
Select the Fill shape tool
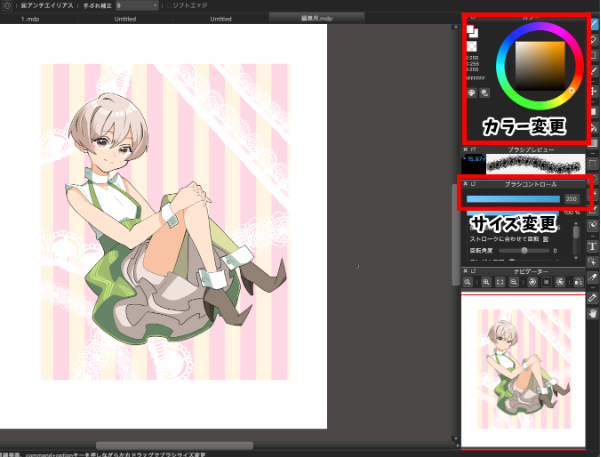(x=594, y=111)
